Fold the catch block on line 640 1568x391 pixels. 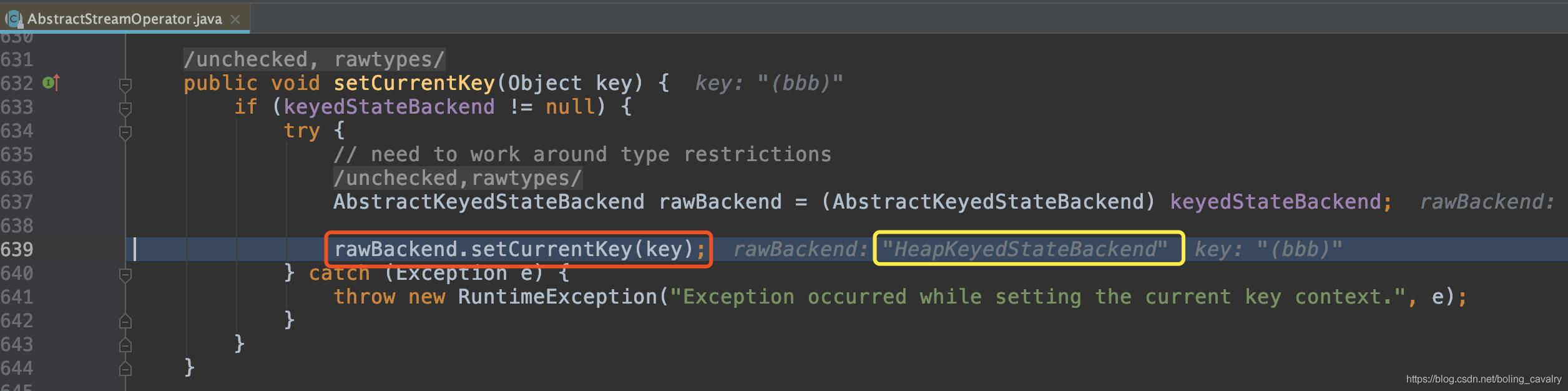125,275
